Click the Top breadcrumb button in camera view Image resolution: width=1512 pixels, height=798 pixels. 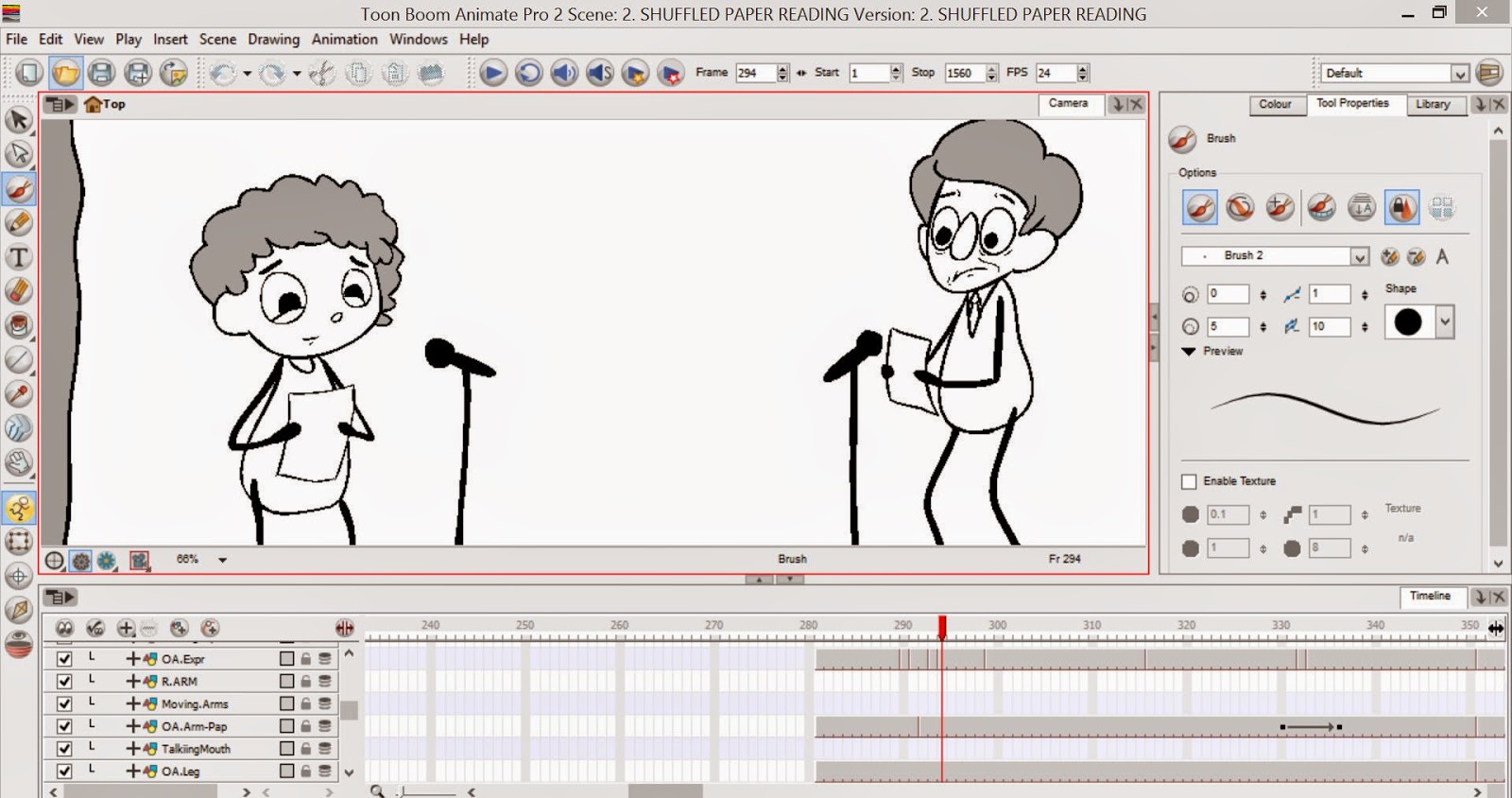105,104
